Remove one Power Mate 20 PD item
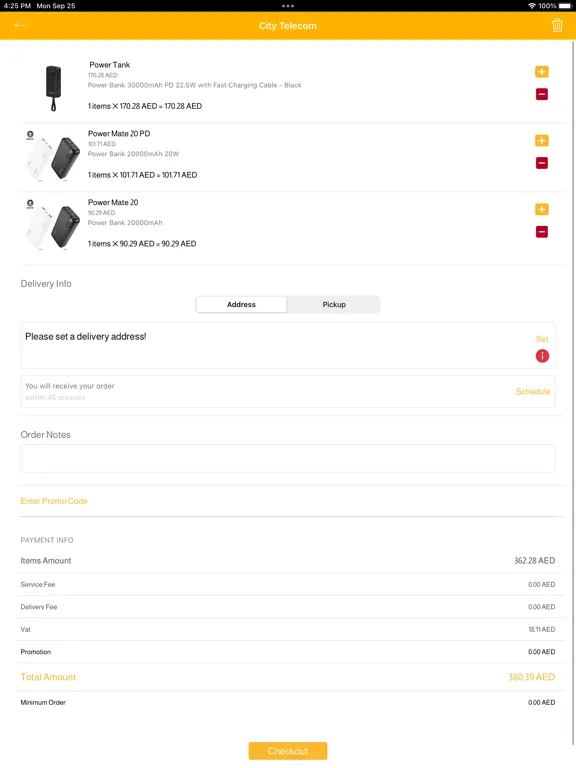576x768 pixels. tap(541, 163)
